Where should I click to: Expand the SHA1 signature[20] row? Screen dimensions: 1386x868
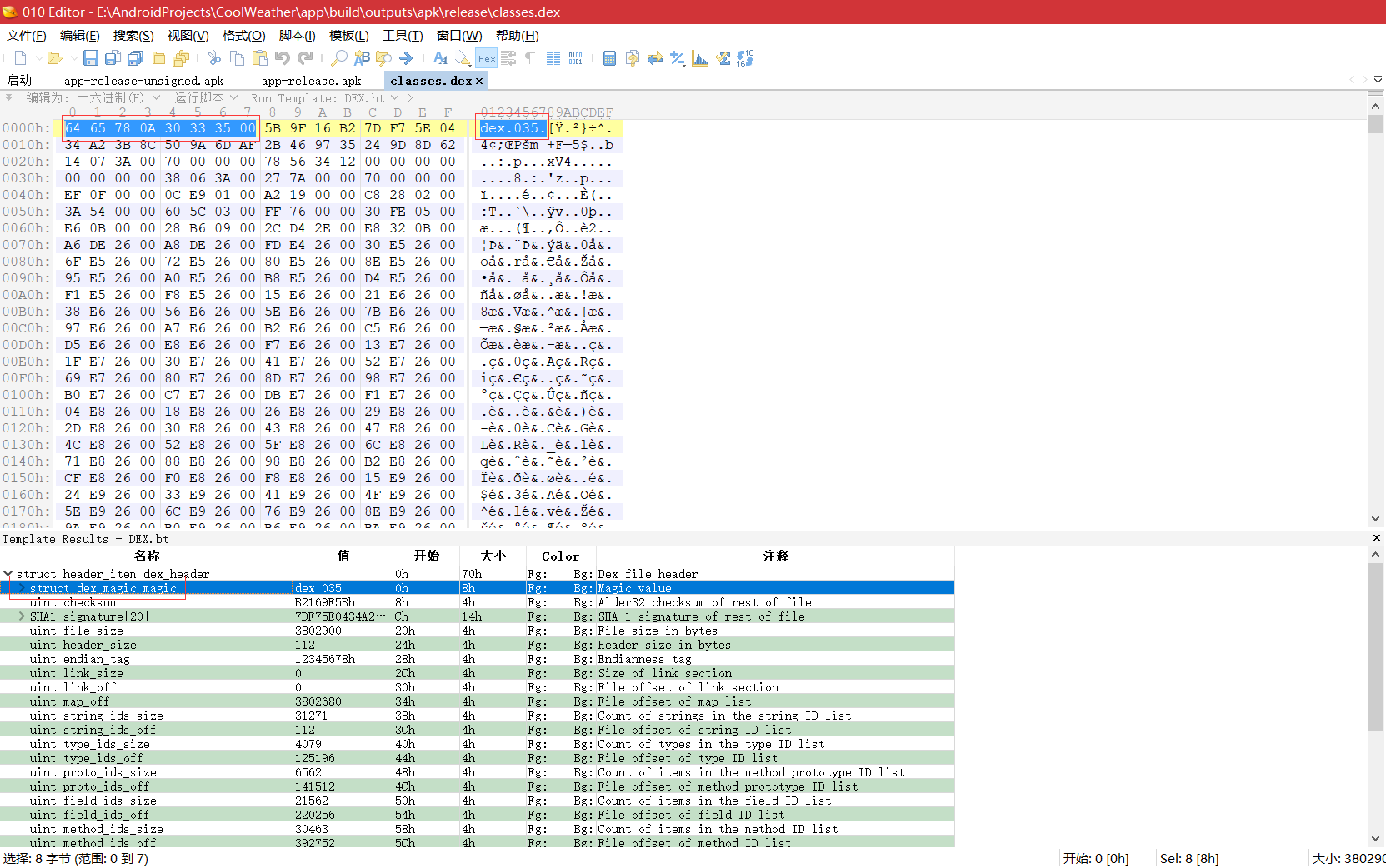(x=22, y=616)
